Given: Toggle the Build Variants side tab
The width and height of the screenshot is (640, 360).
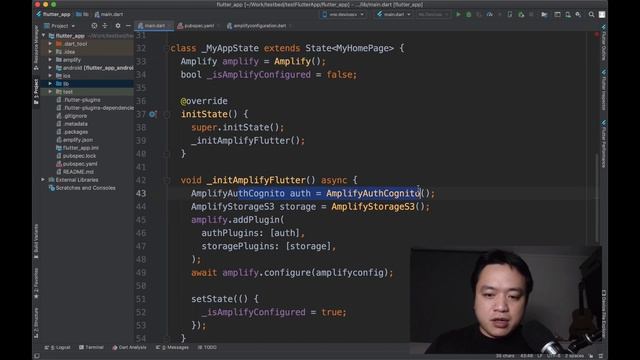Looking at the screenshot, I should point(36,241).
